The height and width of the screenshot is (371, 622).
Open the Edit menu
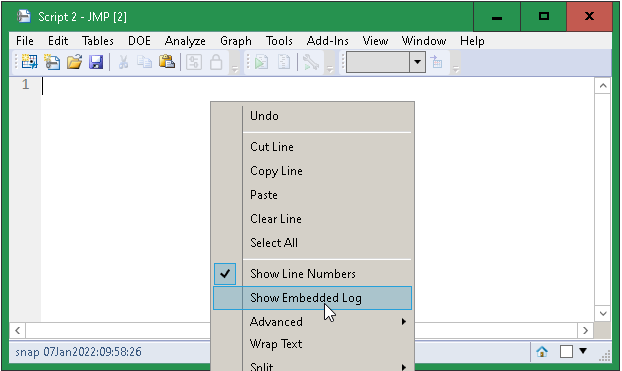pyautogui.click(x=58, y=41)
